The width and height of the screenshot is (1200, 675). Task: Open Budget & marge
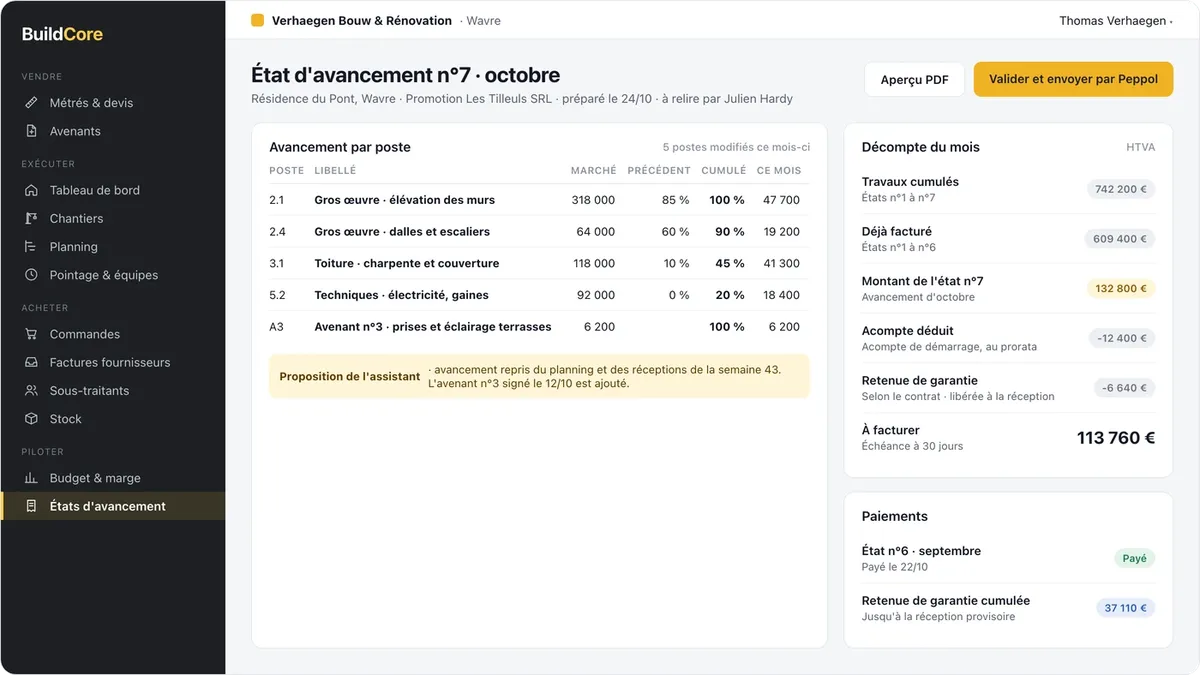point(112,478)
